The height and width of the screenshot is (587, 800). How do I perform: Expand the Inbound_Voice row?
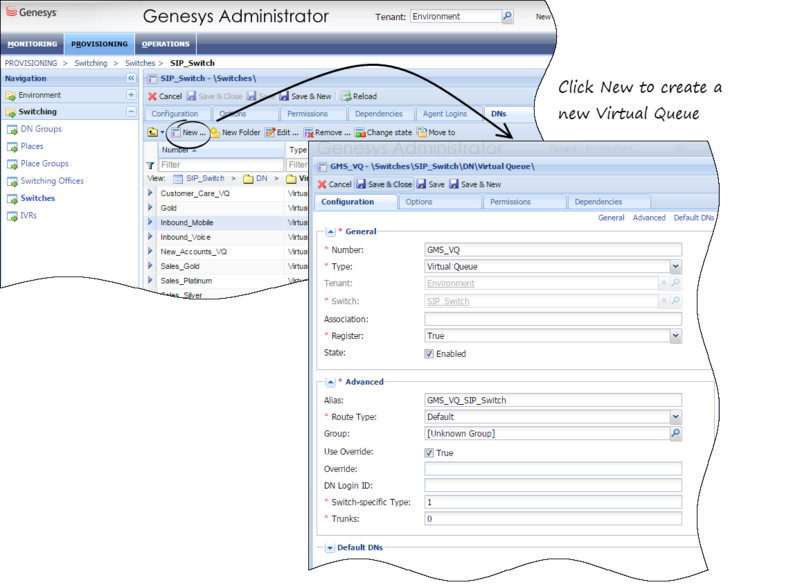click(150, 236)
